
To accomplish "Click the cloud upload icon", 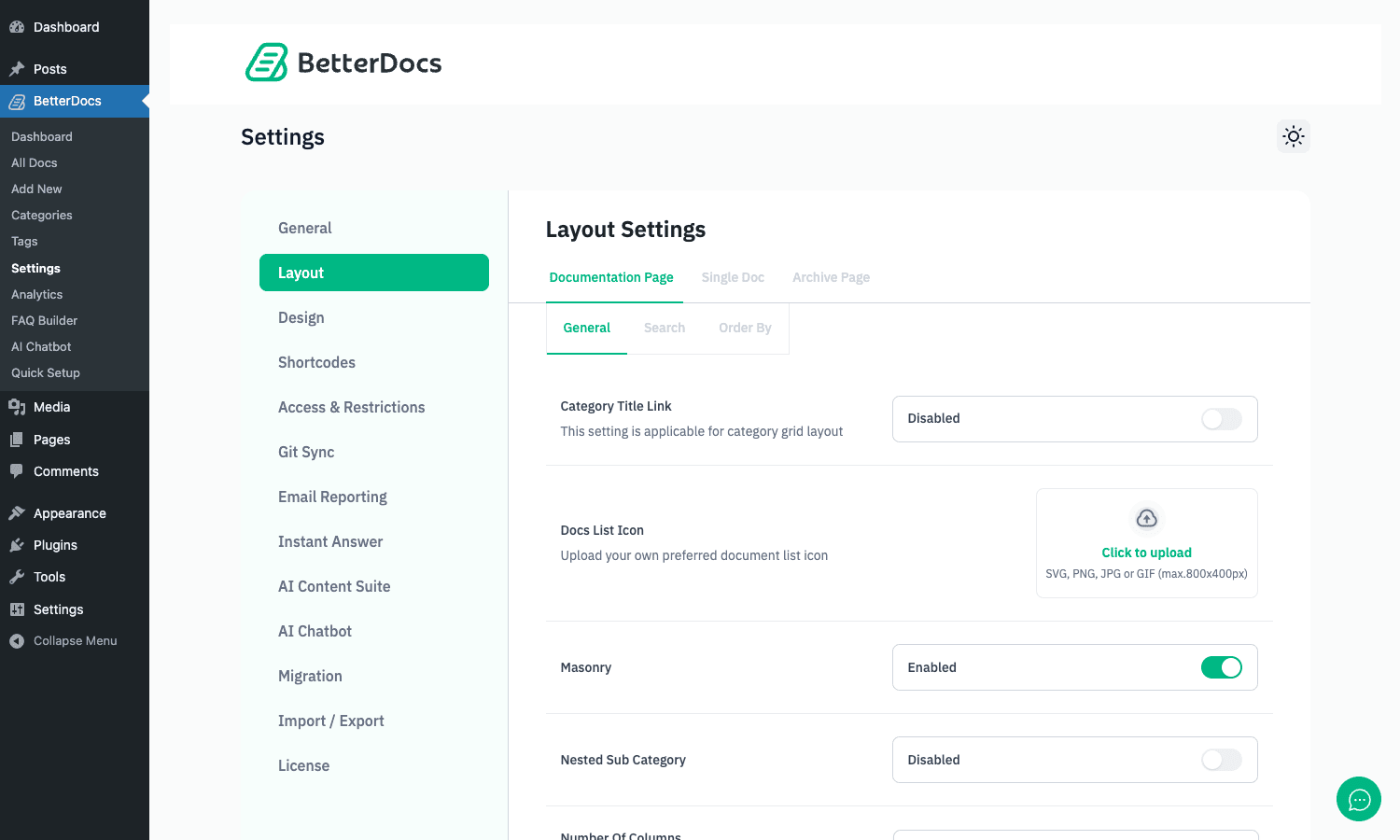I will (x=1147, y=518).
